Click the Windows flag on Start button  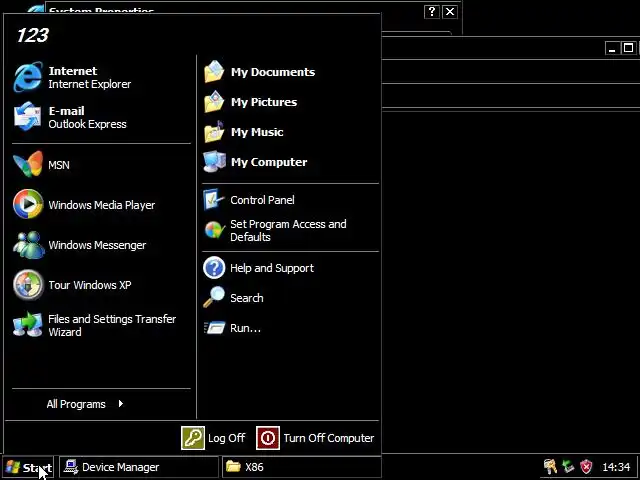(13, 467)
